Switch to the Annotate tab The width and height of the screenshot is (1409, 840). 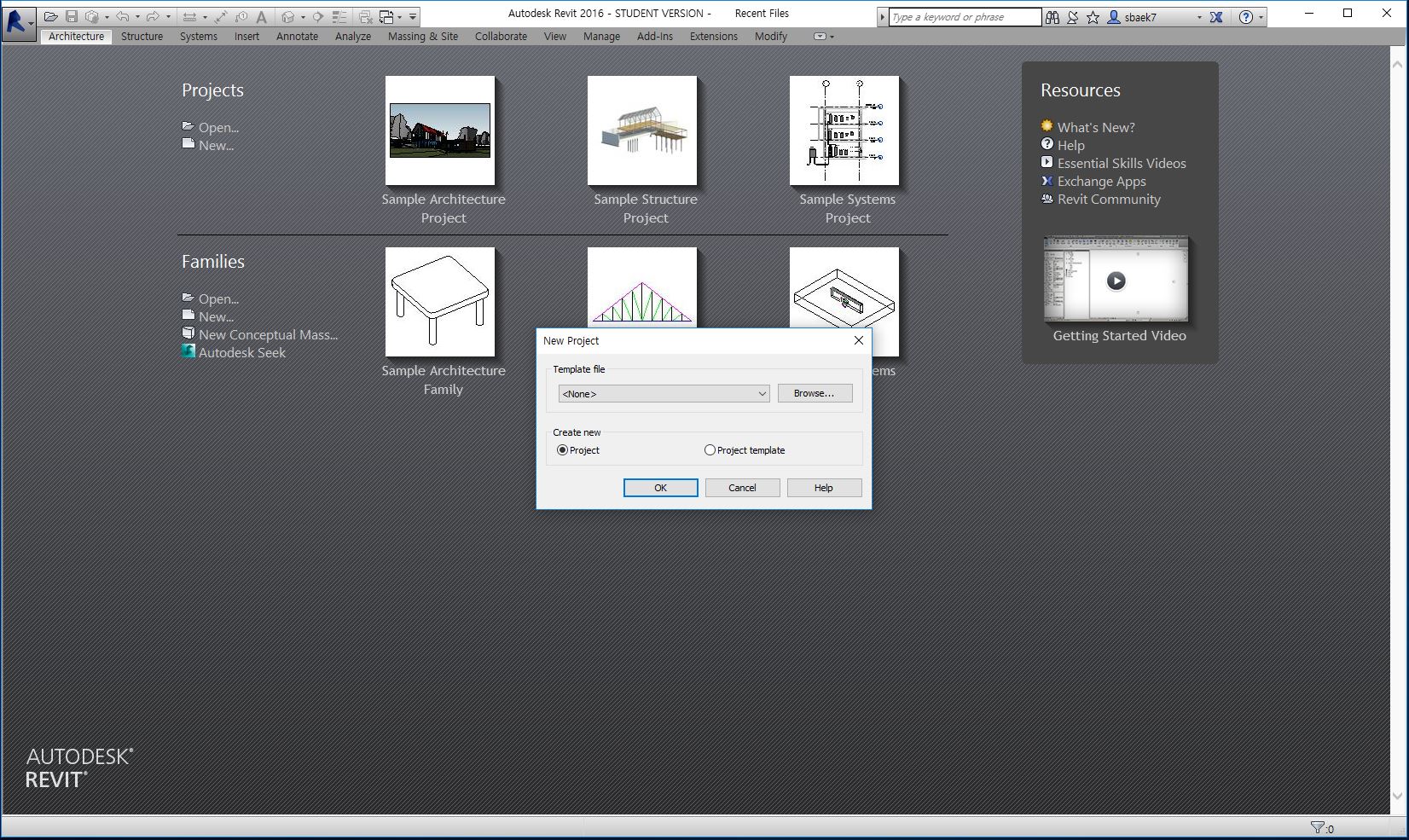(297, 37)
